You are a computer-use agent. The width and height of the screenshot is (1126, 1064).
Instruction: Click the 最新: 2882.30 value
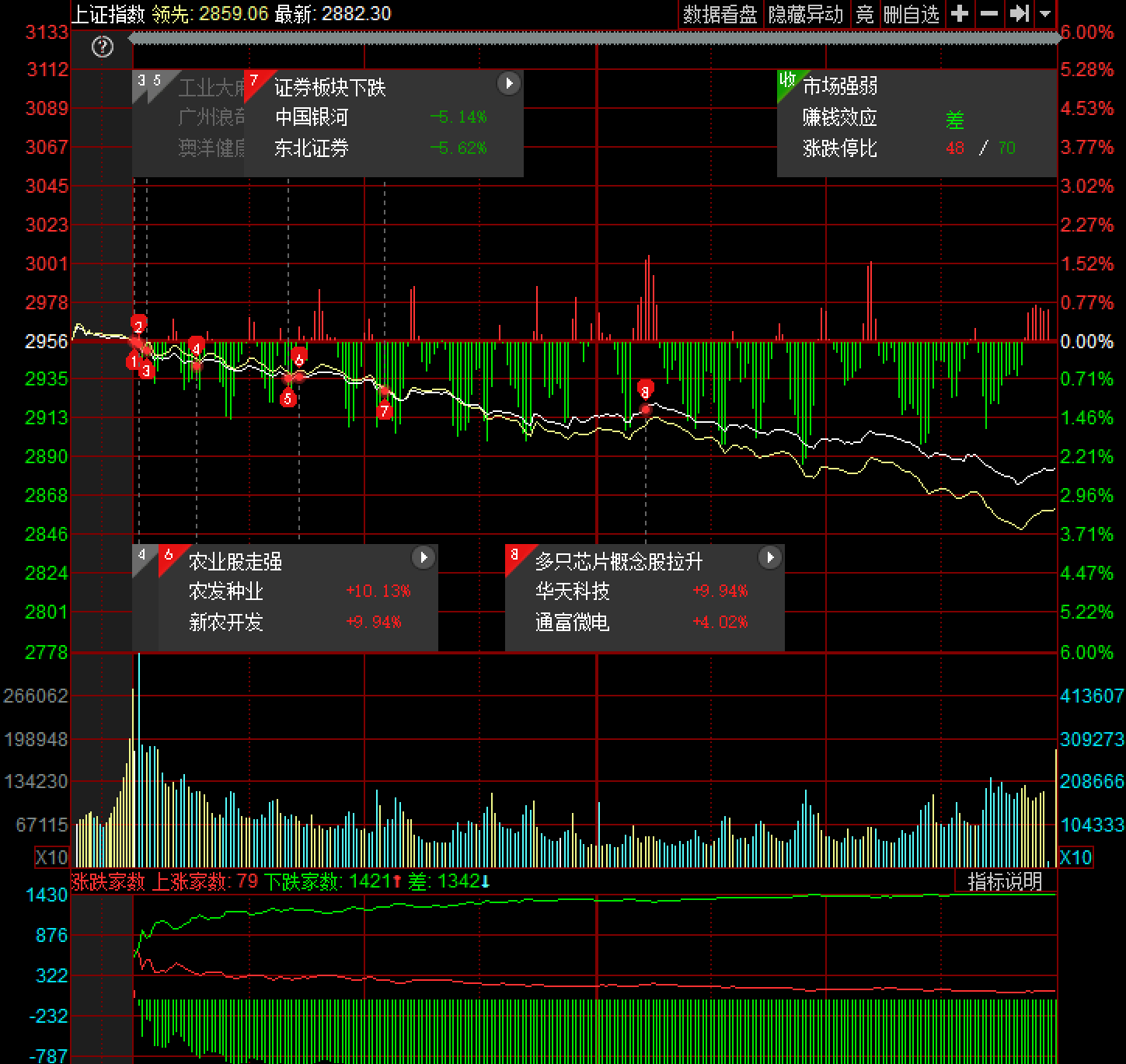pos(332,14)
